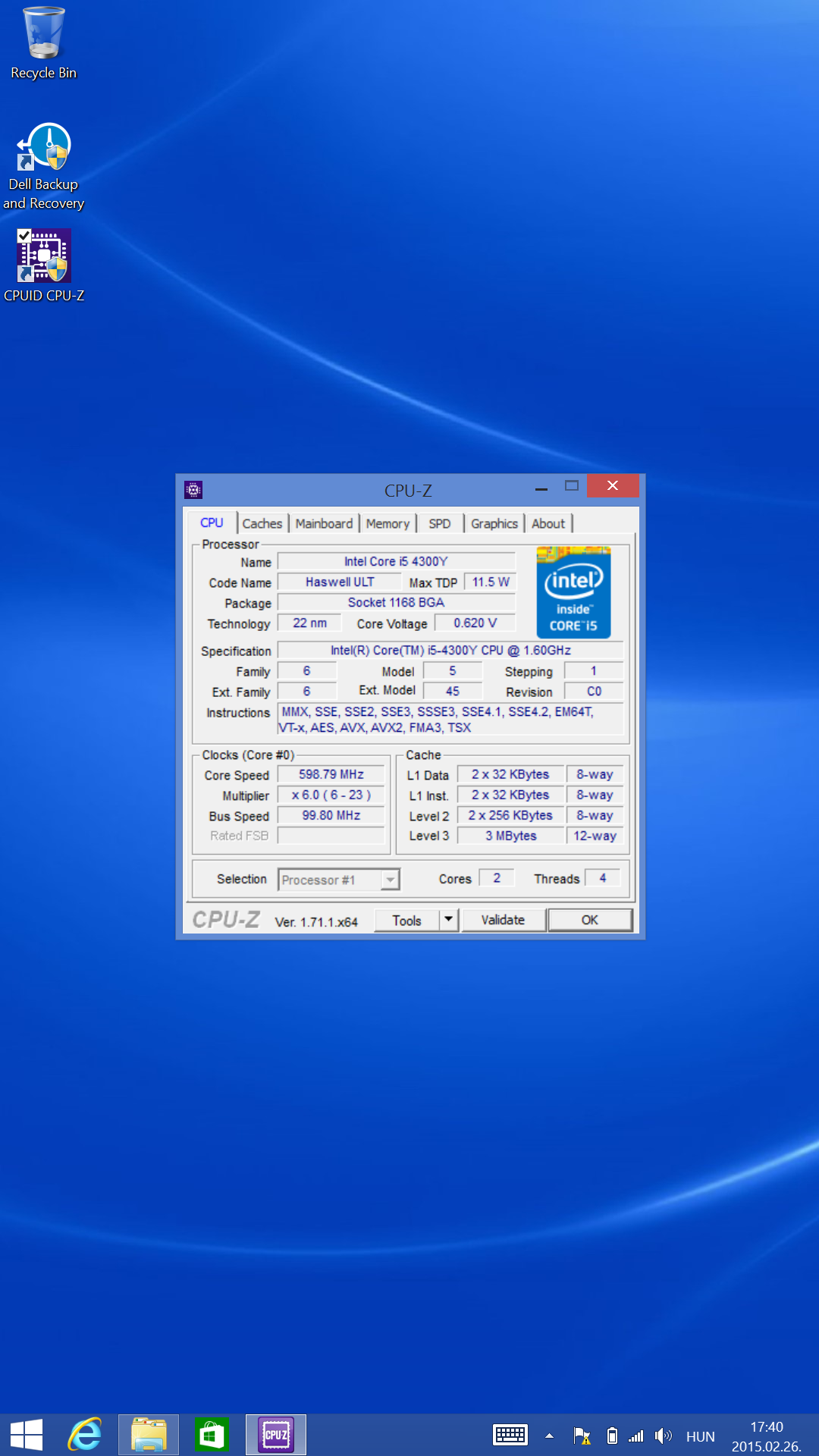Viewport: 819px width, 1456px height.
Task: Click the volume speaker tray icon
Action: [664, 1436]
